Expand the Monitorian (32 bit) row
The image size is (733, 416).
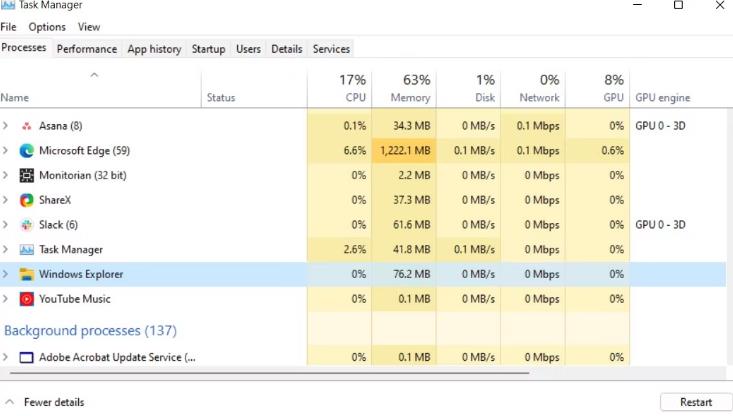pyautogui.click(x=5, y=175)
